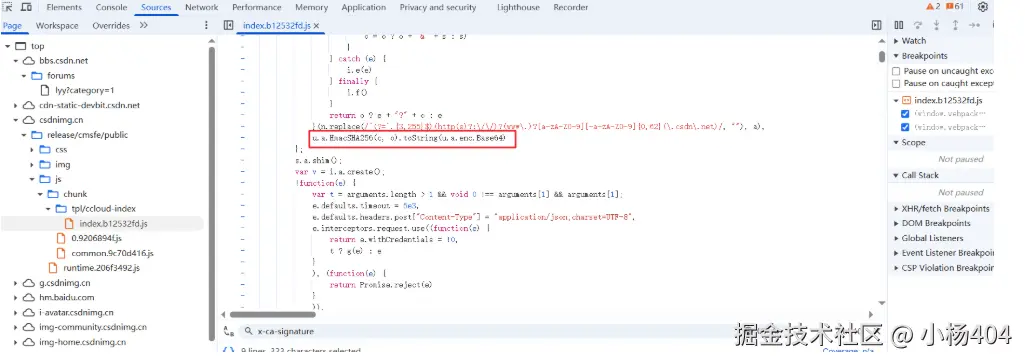Expand the img folder
The image size is (1025, 362).
pos(31,165)
